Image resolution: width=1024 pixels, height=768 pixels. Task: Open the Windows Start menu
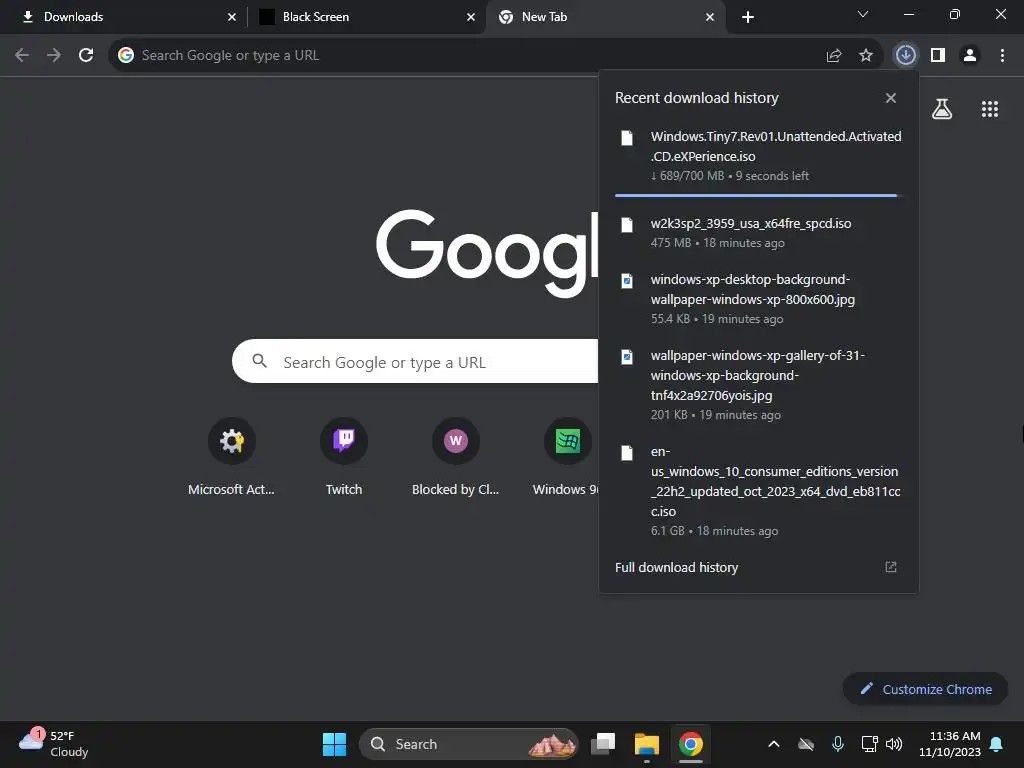click(334, 744)
